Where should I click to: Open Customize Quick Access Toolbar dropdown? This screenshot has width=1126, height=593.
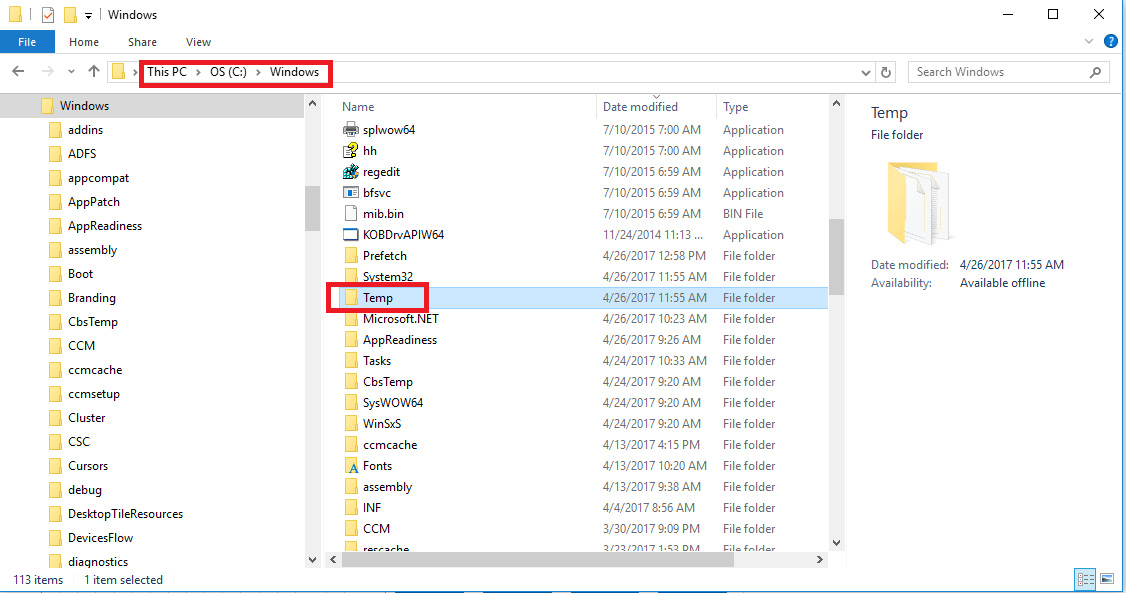(88, 15)
